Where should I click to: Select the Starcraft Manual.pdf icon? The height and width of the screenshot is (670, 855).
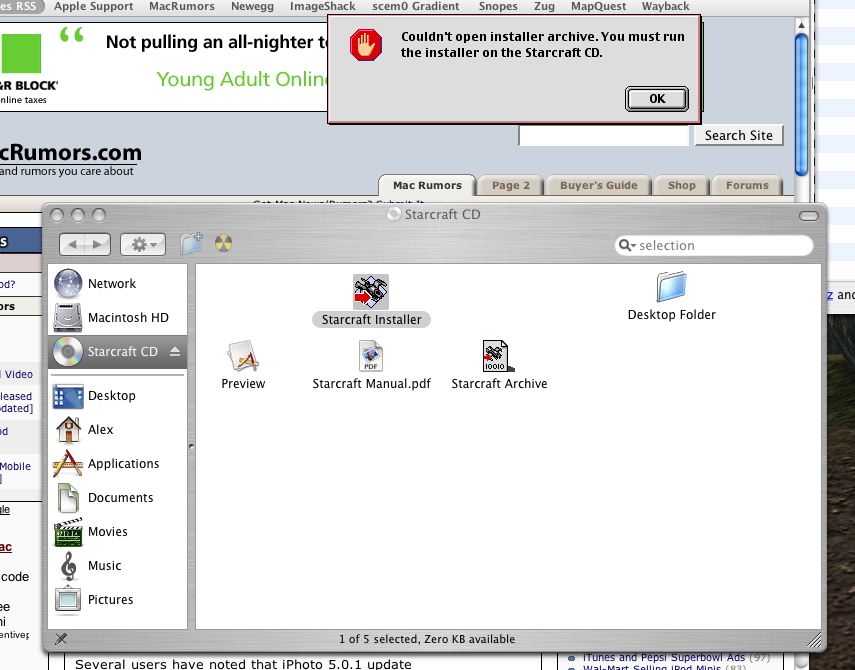371,356
